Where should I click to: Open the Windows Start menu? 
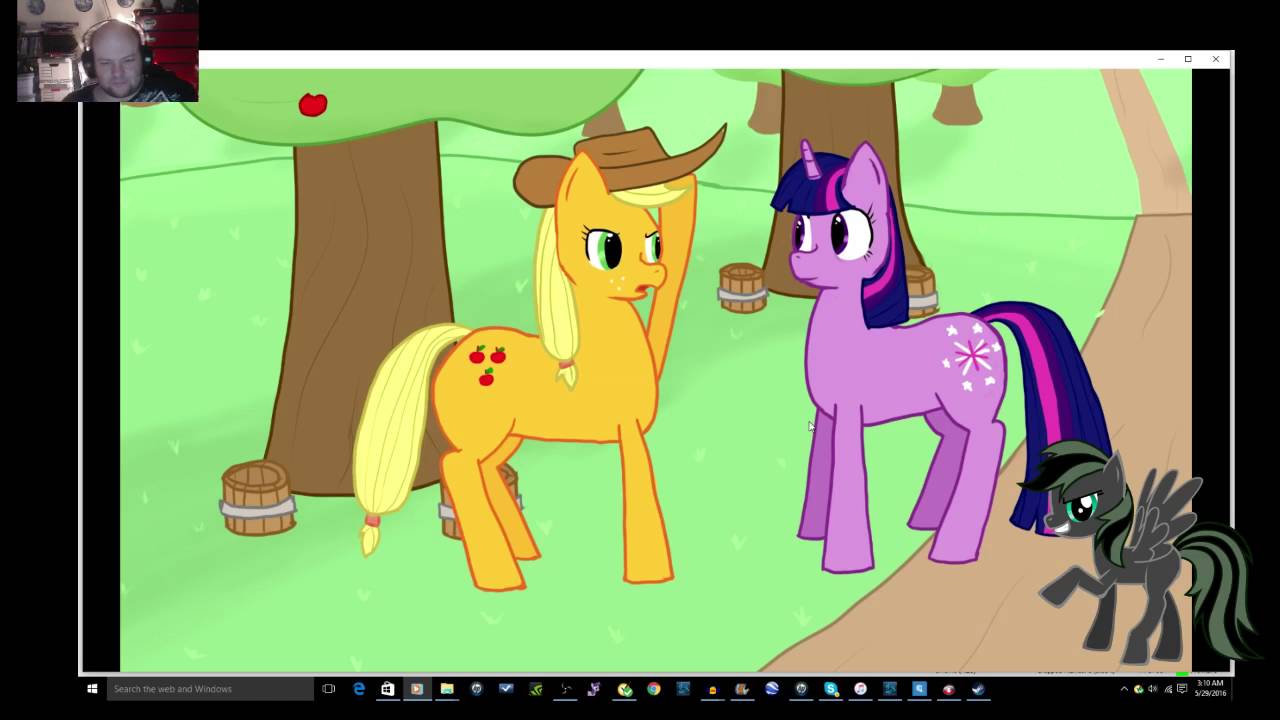(92, 689)
